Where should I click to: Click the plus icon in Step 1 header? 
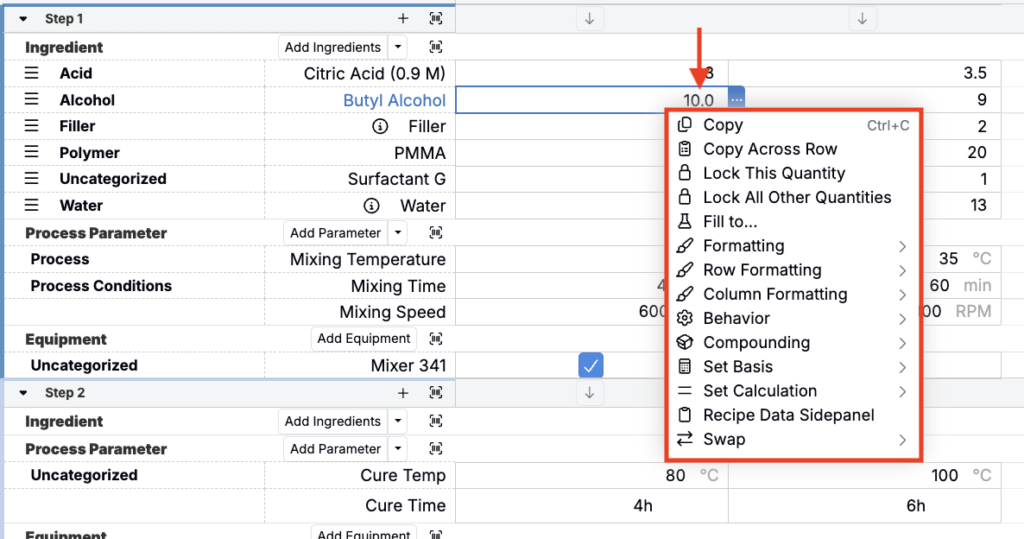[403, 19]
